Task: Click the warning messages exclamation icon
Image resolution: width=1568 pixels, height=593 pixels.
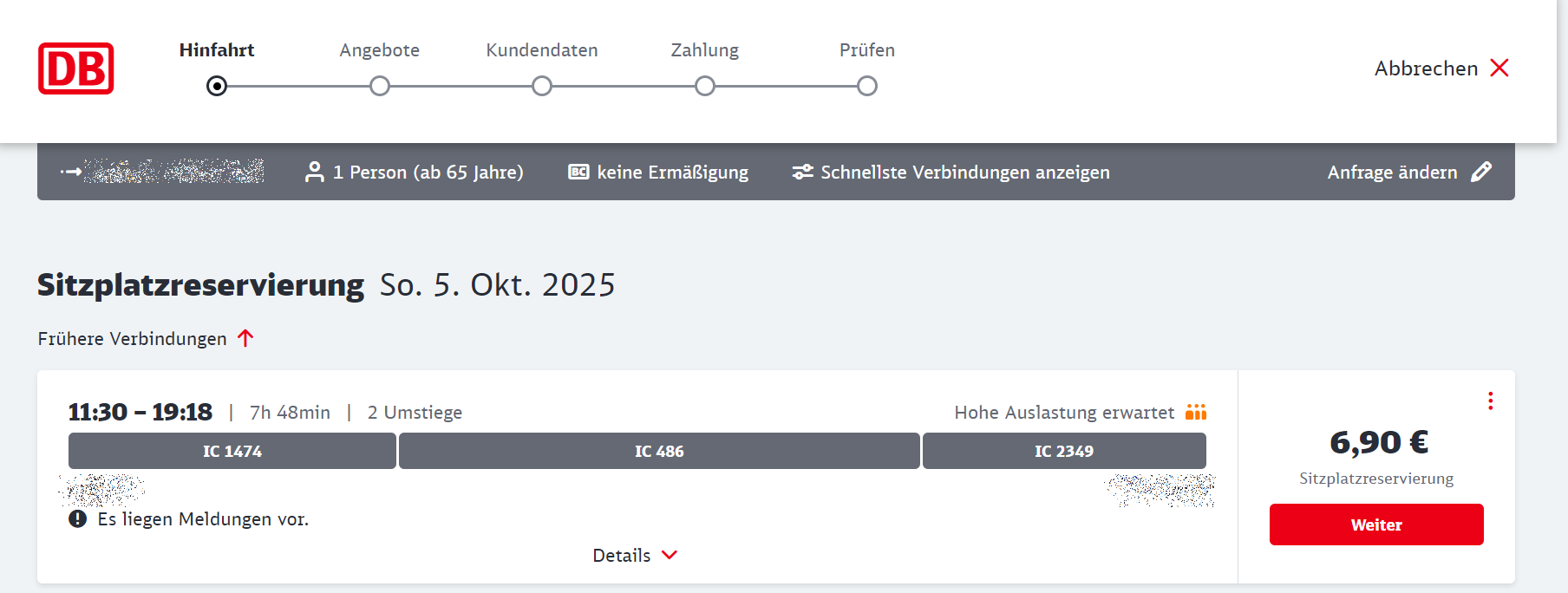Action: click(x=78, y=519)
